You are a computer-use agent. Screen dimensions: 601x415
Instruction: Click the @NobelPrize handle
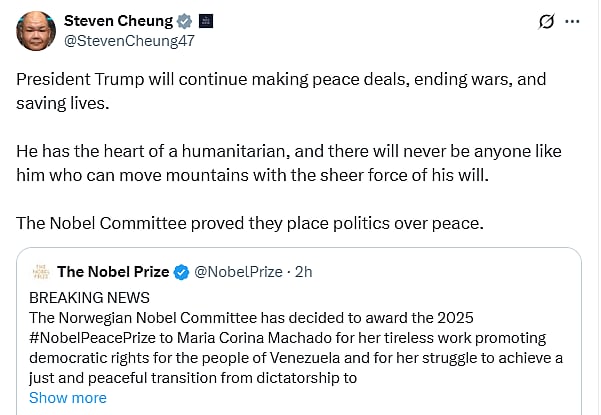tap(240, 271)
